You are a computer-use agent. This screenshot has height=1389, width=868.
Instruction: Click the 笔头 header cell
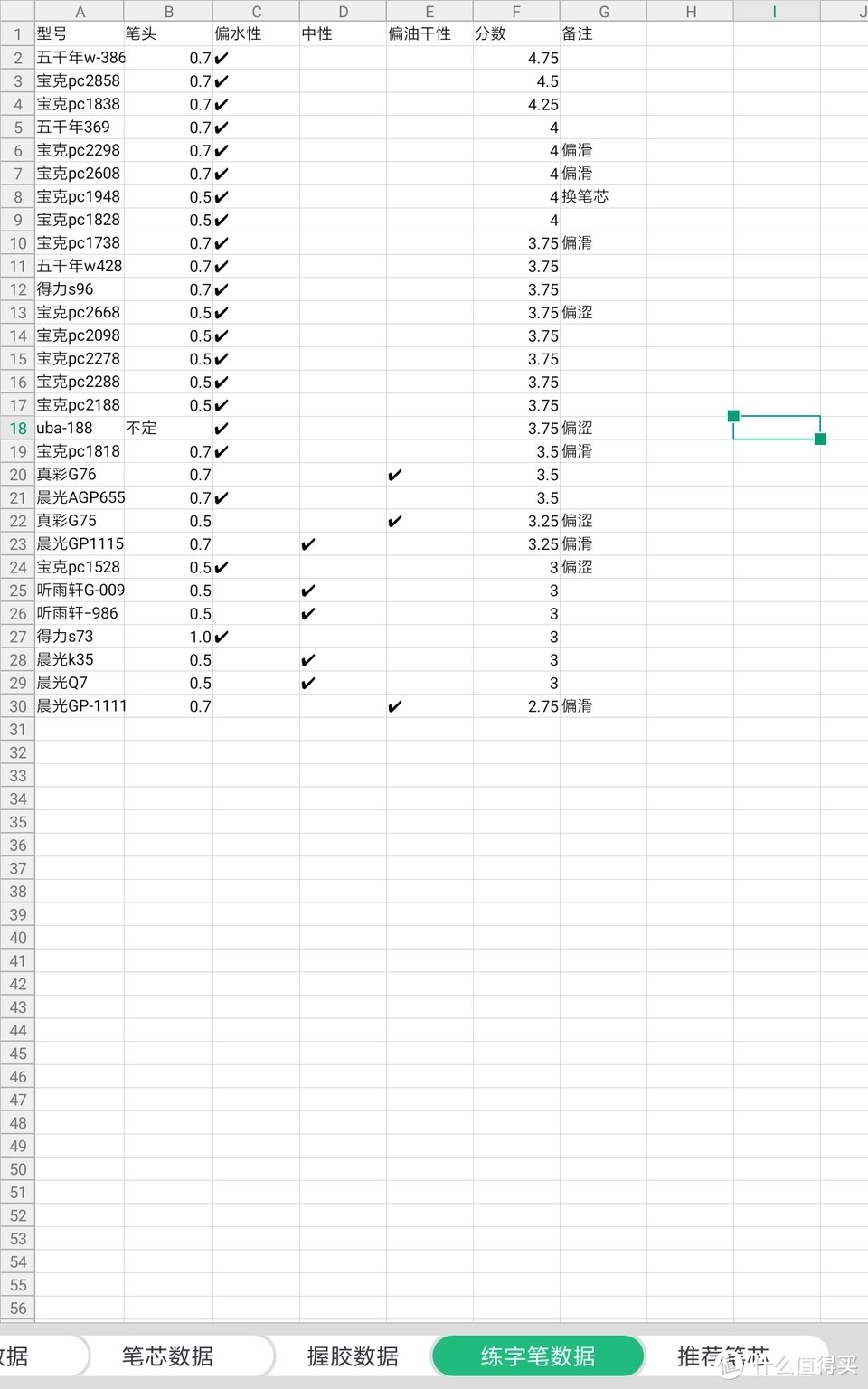(x=168, y=34)
